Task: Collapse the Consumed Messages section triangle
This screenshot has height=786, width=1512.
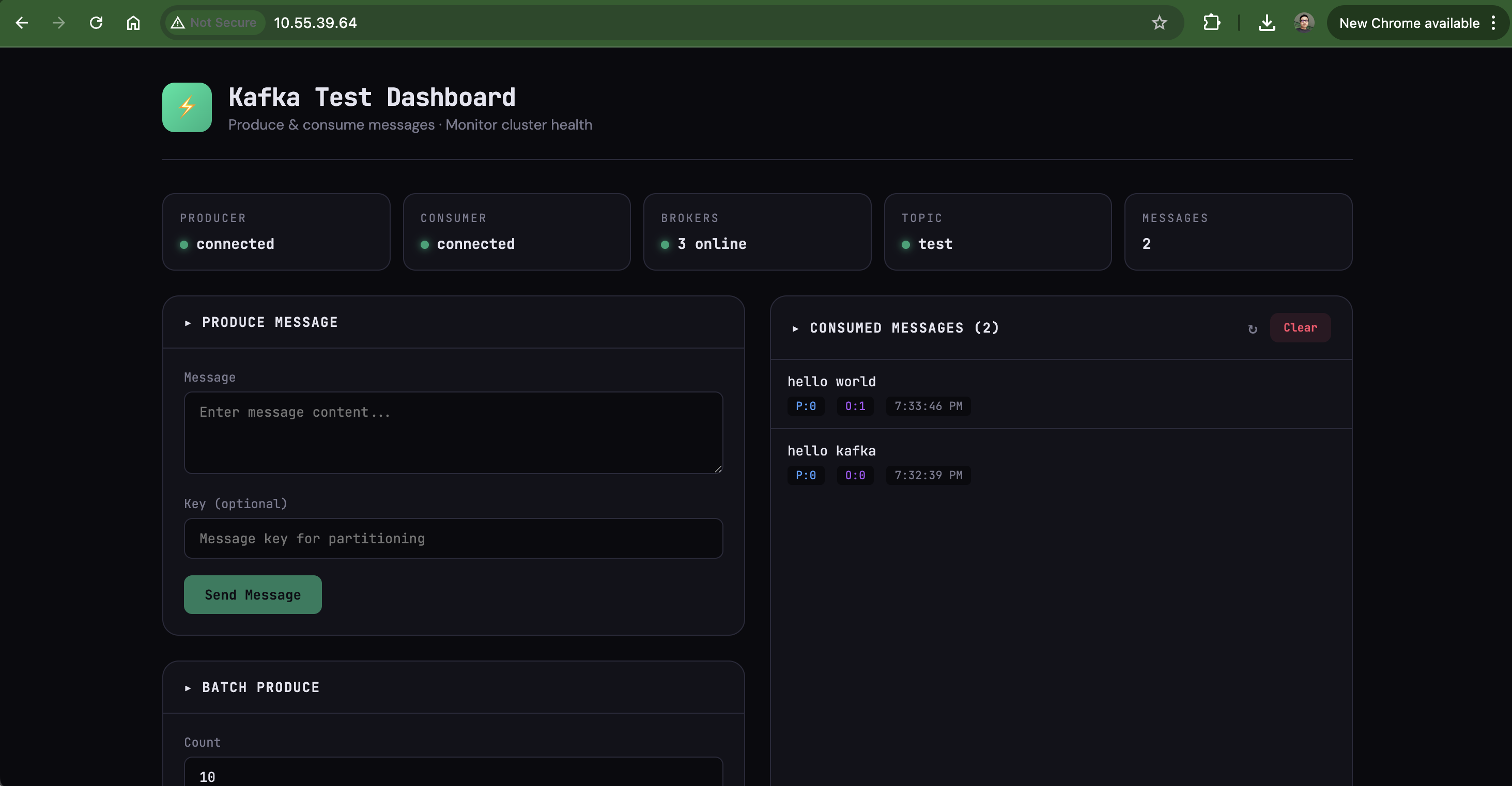Action: click(x=795, y=328)
